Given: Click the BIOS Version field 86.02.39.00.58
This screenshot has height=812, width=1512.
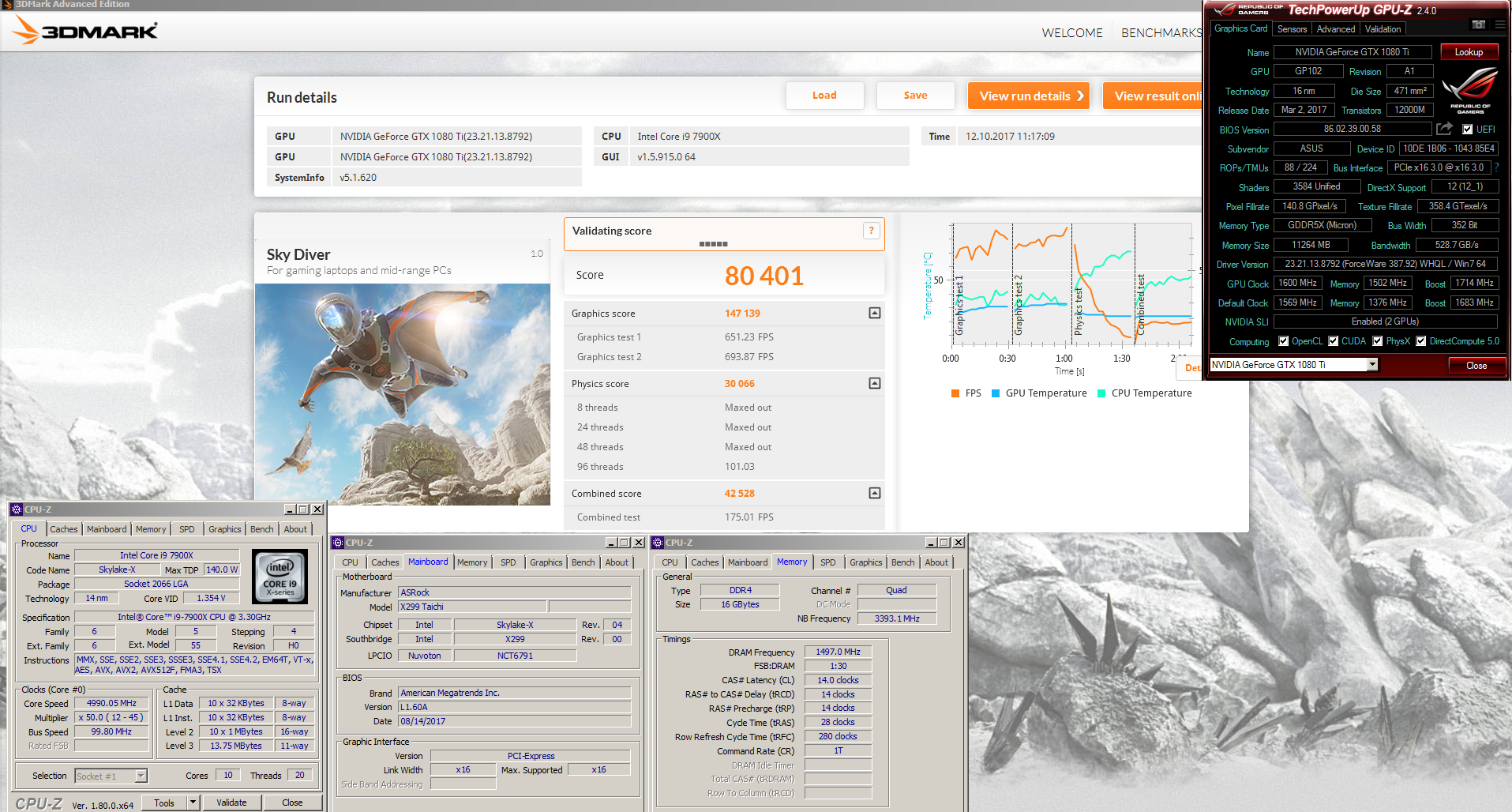Looking at the screenshot, I should pyautogui.click(x=1353, y=129).
